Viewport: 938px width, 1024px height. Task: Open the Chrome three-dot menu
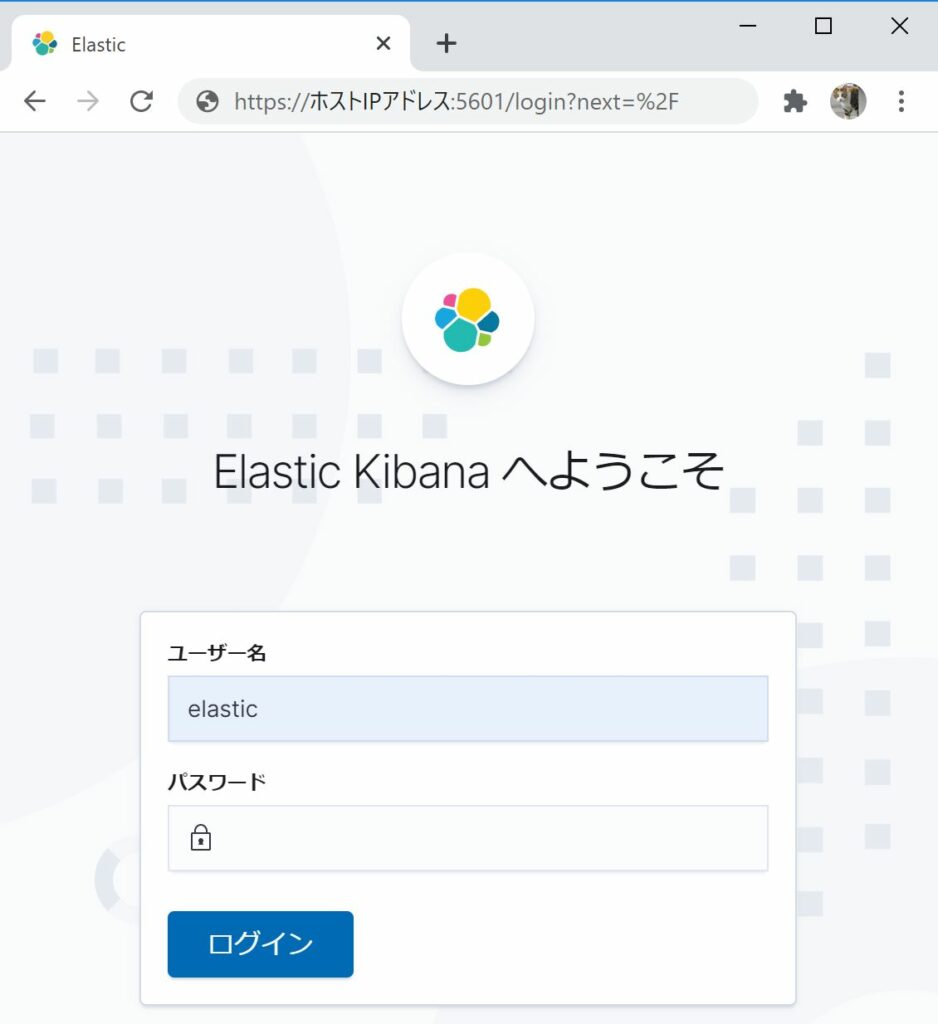902,100
